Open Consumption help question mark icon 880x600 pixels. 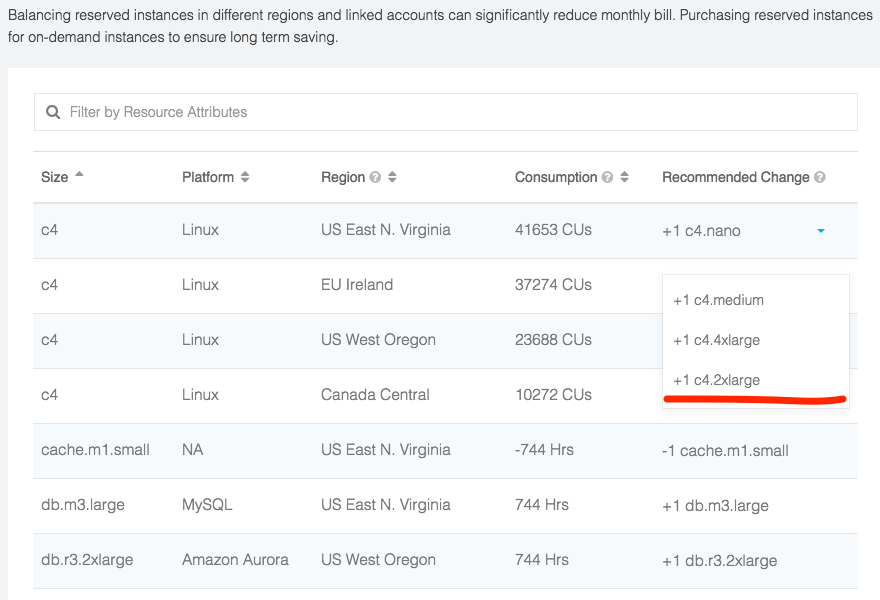coord(607,177)
